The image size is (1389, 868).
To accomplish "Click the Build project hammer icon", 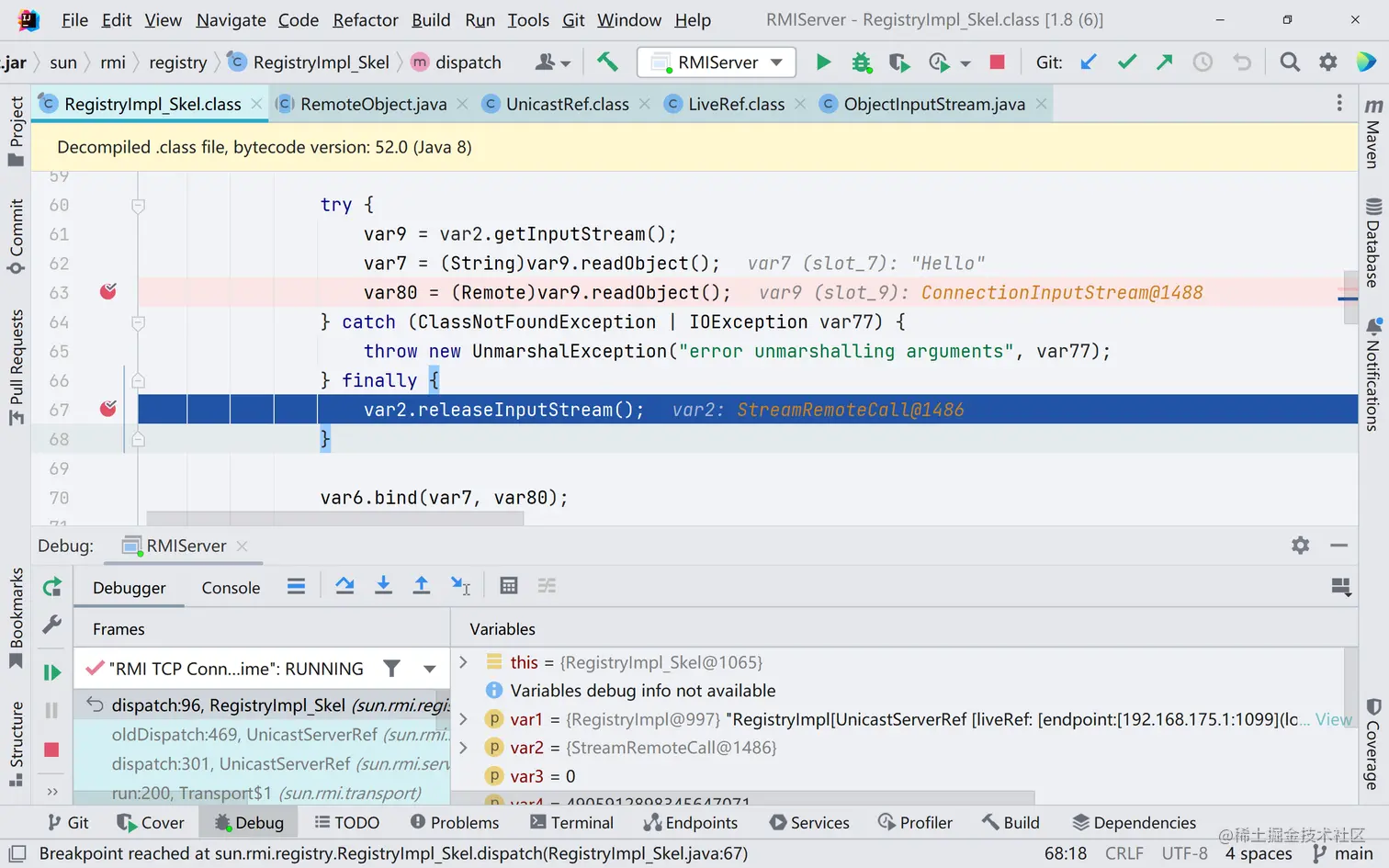I will click(x=607, y=62).
